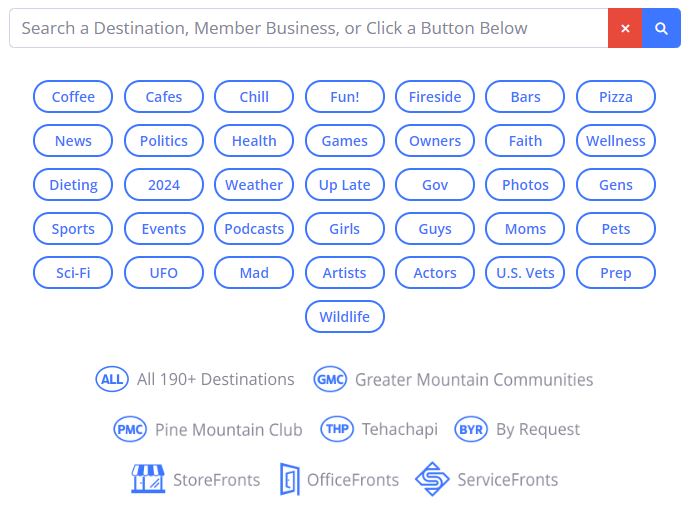The height and width of the screenshot is (512, 691).
Task: Open the Podcasts category
Action: [254, 229]
